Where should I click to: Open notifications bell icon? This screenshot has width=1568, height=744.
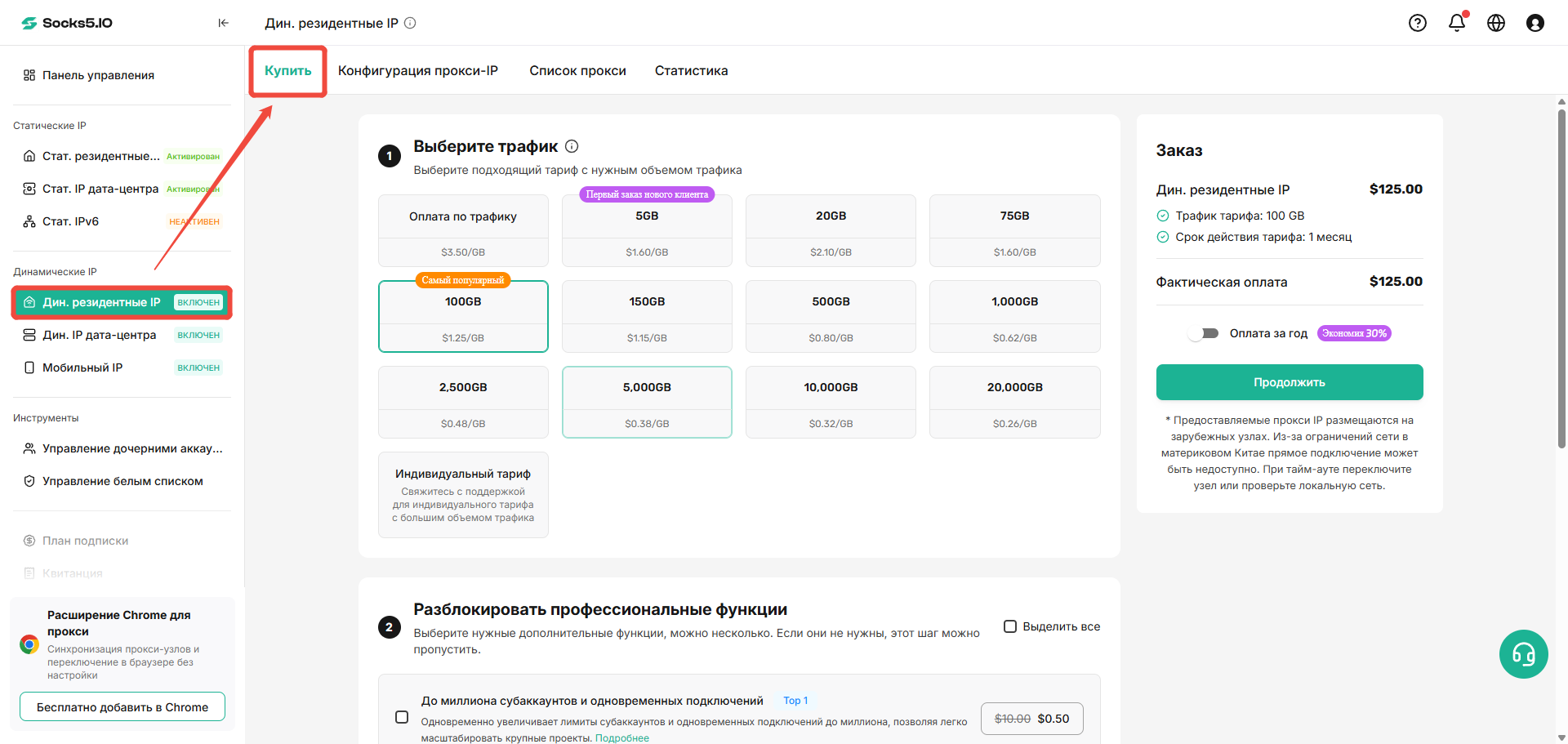point(1457,23)
